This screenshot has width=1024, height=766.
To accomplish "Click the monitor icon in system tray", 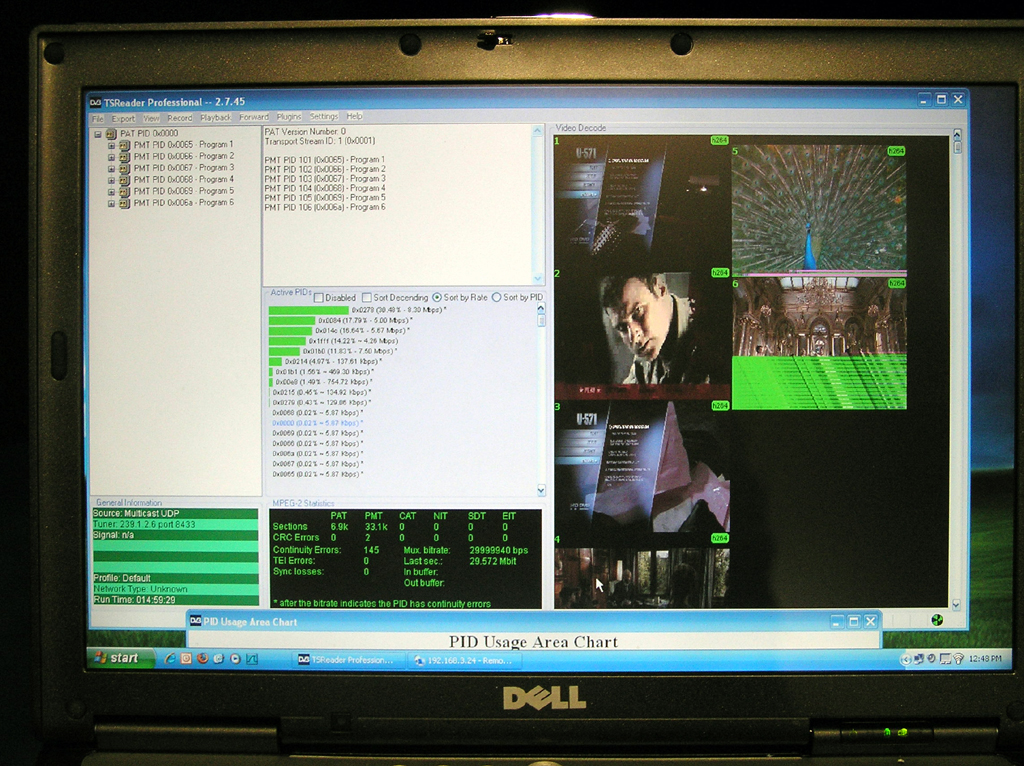I will [945, 659].
